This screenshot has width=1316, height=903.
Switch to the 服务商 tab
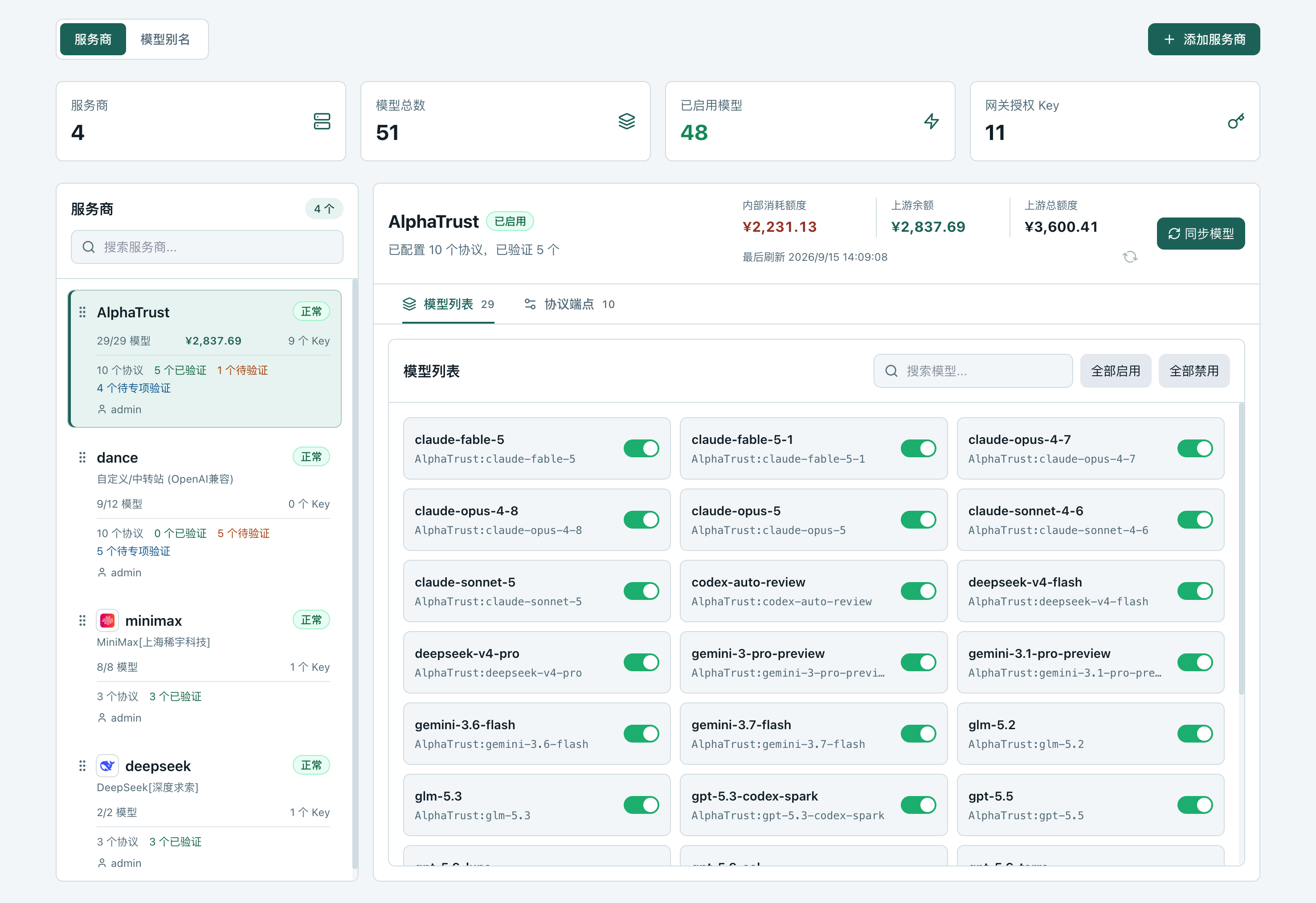click(x=93, y=39)
